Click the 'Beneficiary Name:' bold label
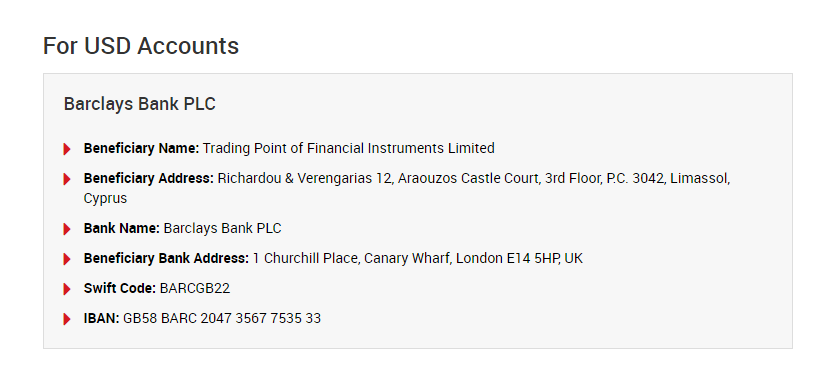This screenshot has height=377, width=826. 141,148
